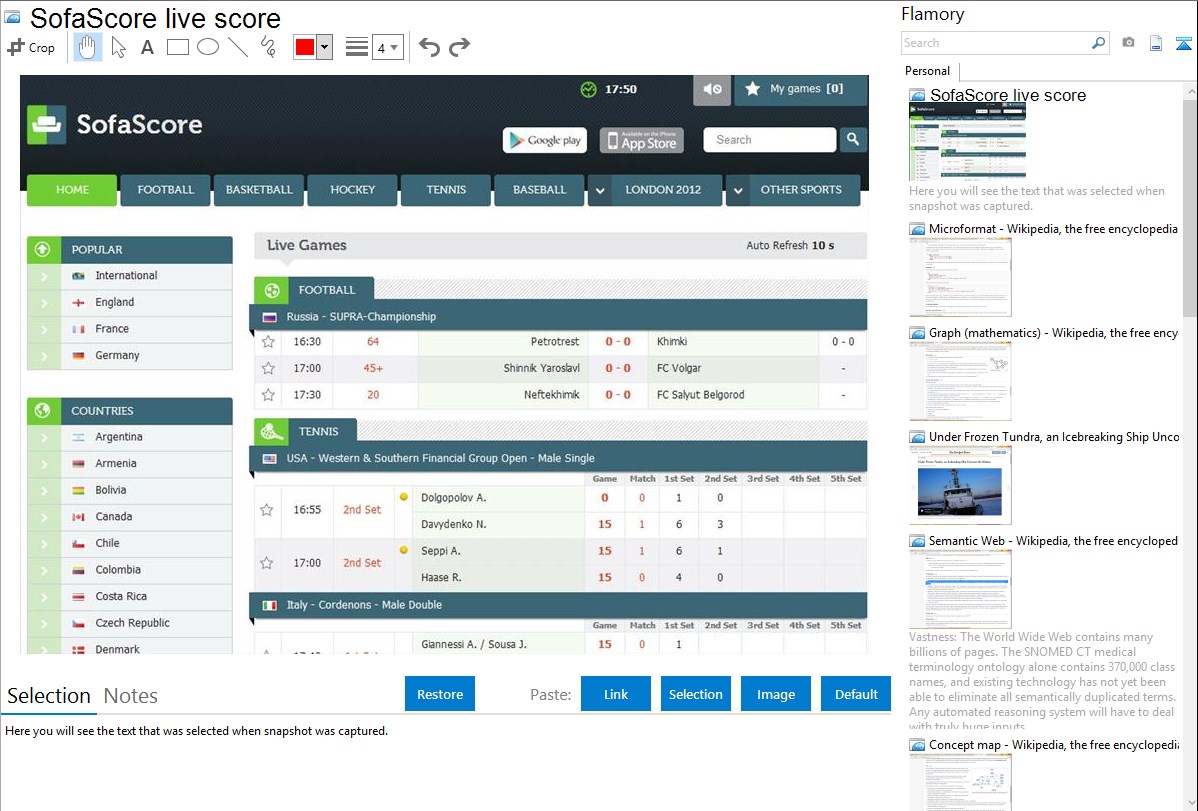Viewport: 1198px width, 811px height.
Task: Expand the England row chevron
Action: pyautogui.click(x=44, y=303)
